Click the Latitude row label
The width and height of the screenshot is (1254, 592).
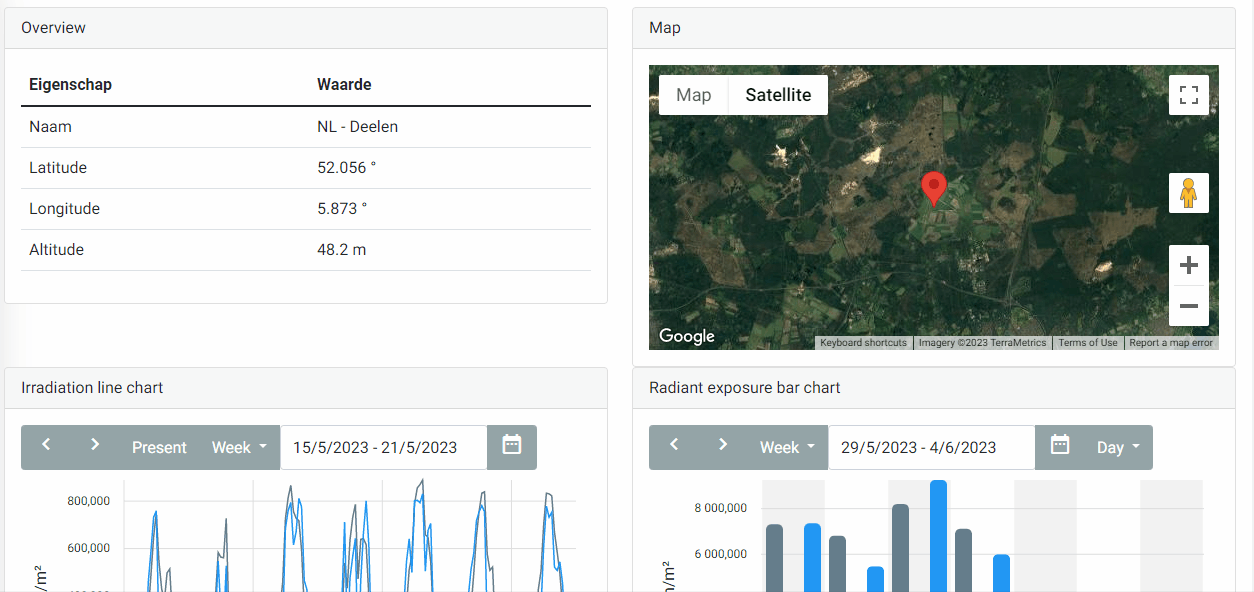pos(58,168)
